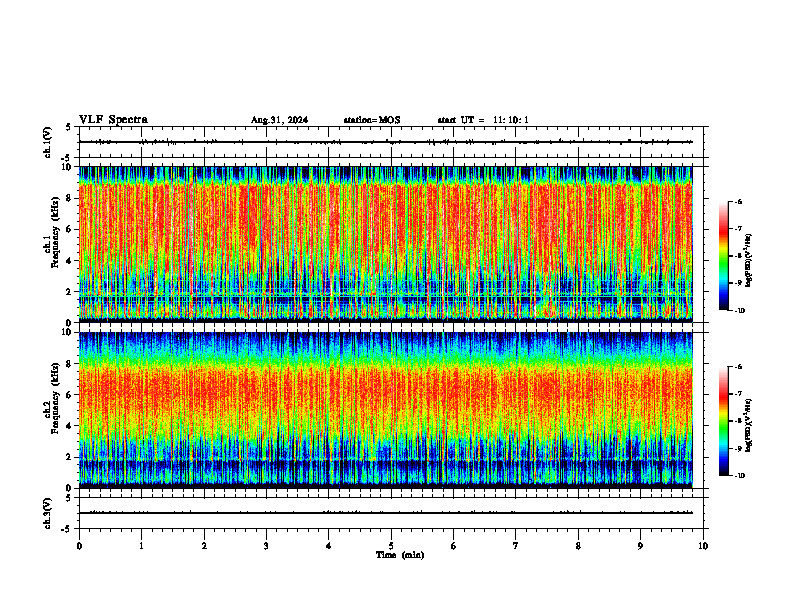Click the "ch.1(V)" axis label
Screen dimensions: 792x612
(x=48, y=142)
